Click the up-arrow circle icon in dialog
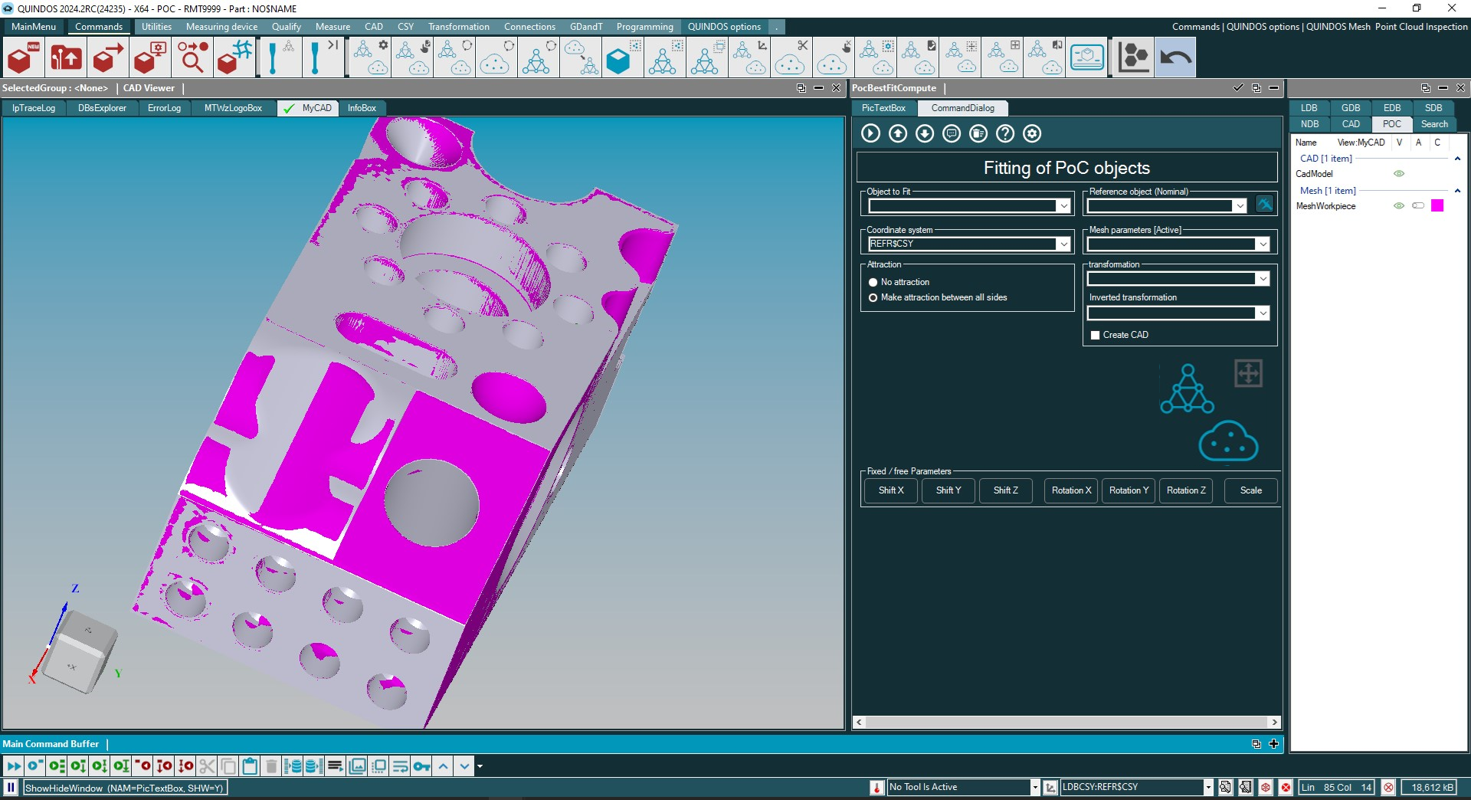1471x800 pixels. [898, 134]
